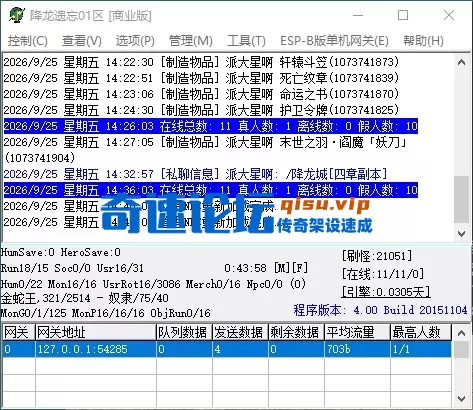Click the 剩余数据 column header
The height and width of the screenshot is (410, 473).
click(x=296, y=332)
